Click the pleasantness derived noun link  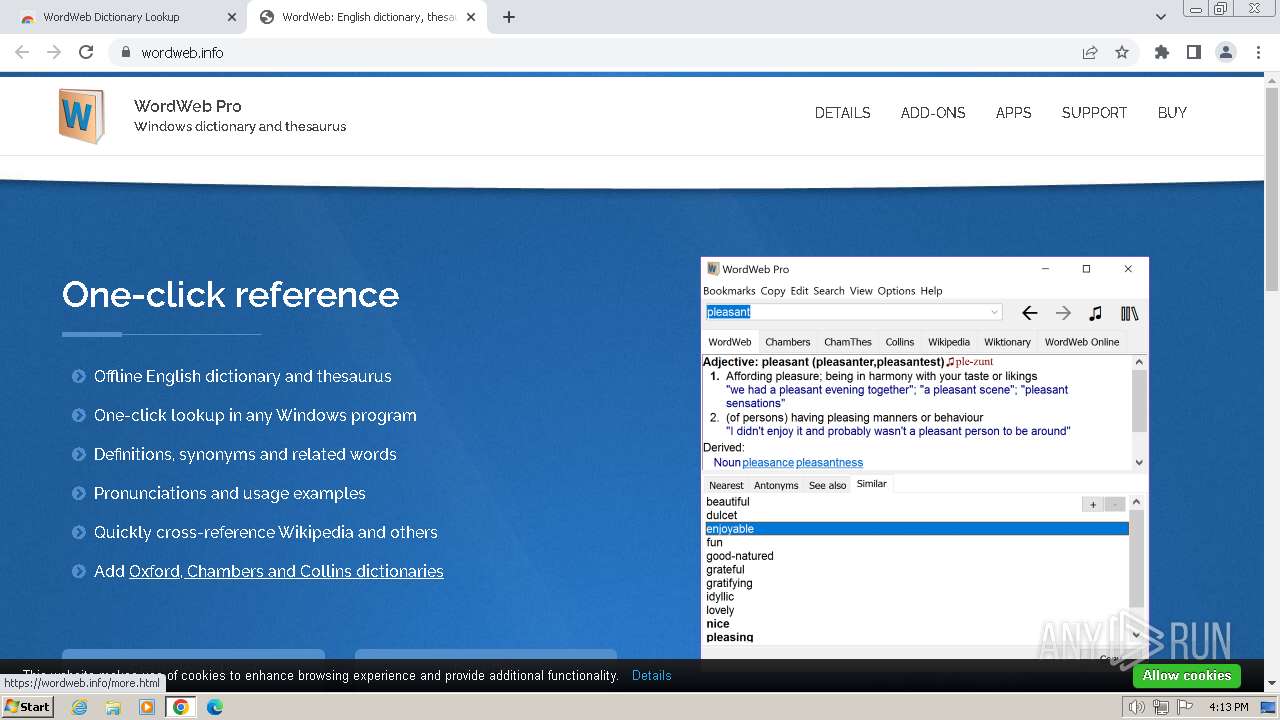[829, 463]
